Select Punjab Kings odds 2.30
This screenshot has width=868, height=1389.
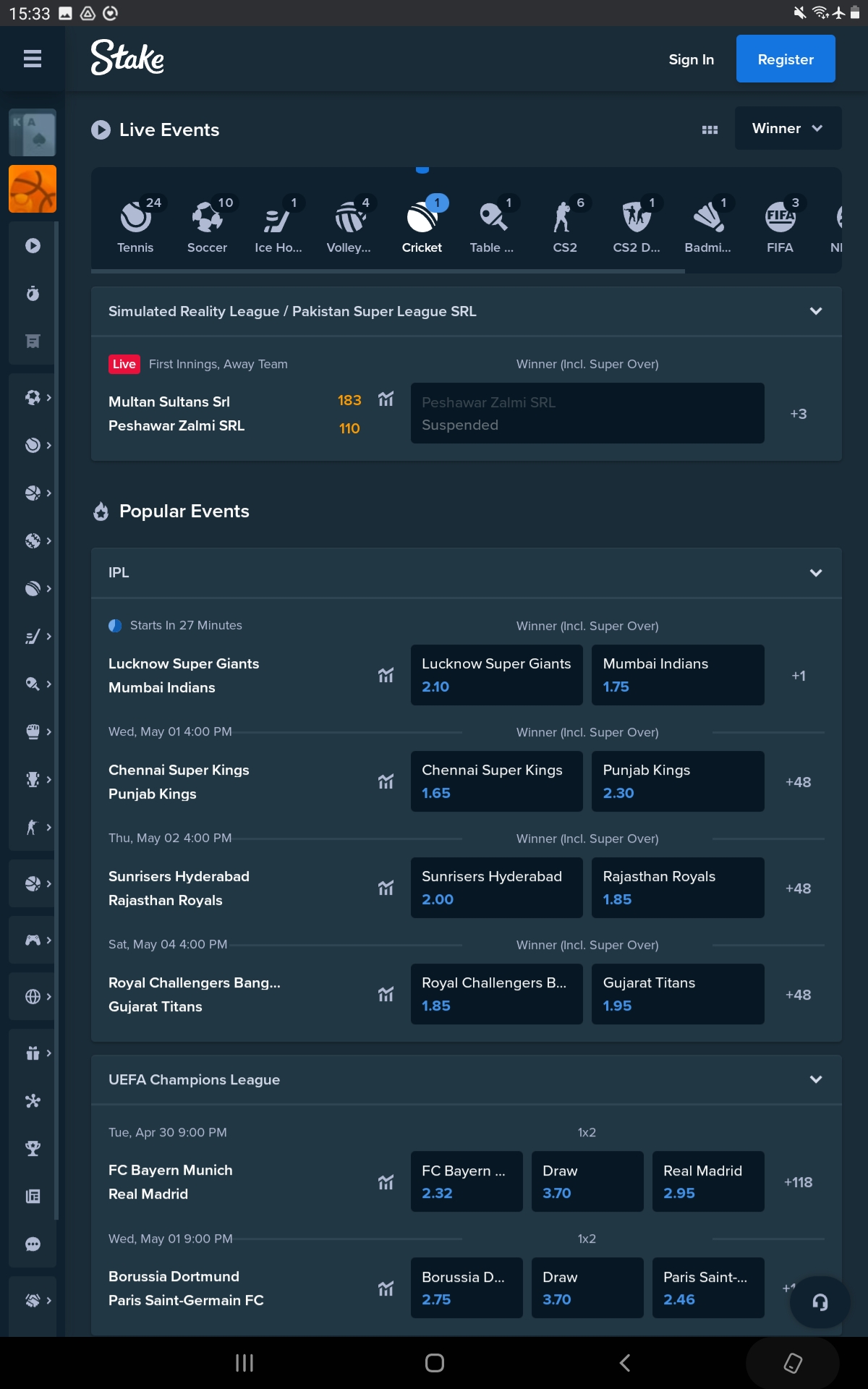(x=677, y=781)
